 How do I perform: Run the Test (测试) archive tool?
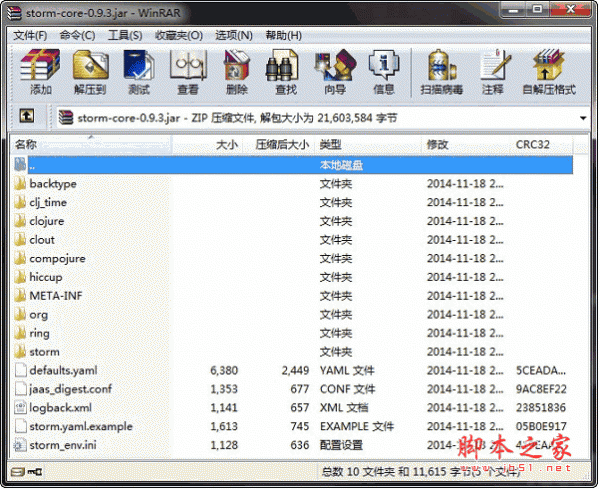(139, 72)
